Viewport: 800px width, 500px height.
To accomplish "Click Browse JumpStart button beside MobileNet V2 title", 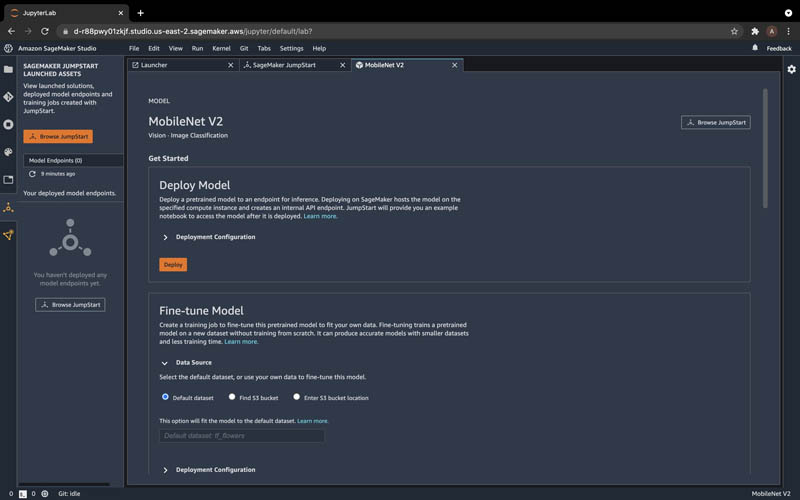I will [715, 122].
